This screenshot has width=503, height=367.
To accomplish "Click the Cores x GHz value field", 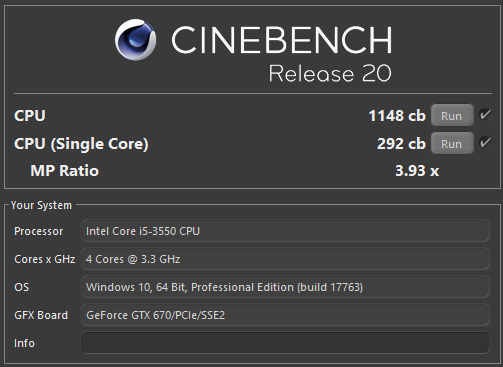I will (x=285, y=259).
